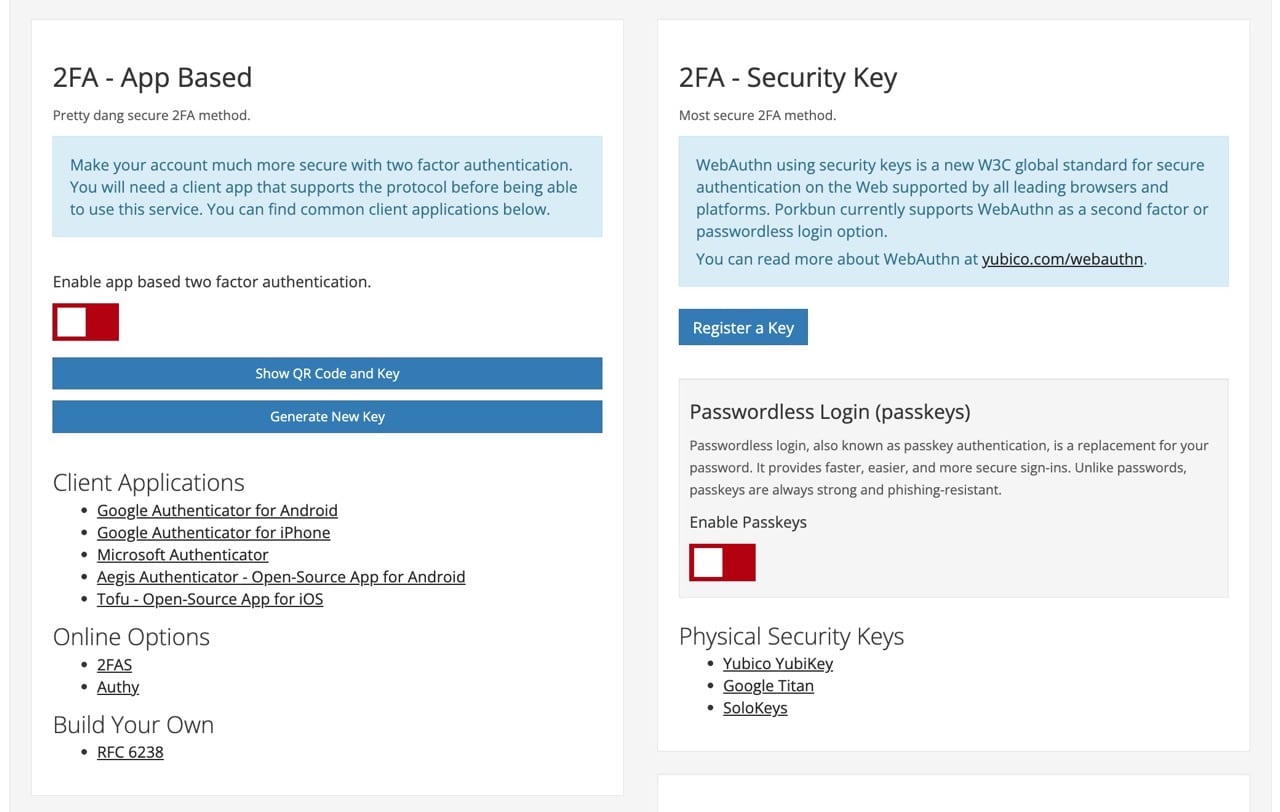Viewport: 1280px width, 812px height.
Task: Open the Microsoft Authenticator link
Action: (x=183, y=554)
